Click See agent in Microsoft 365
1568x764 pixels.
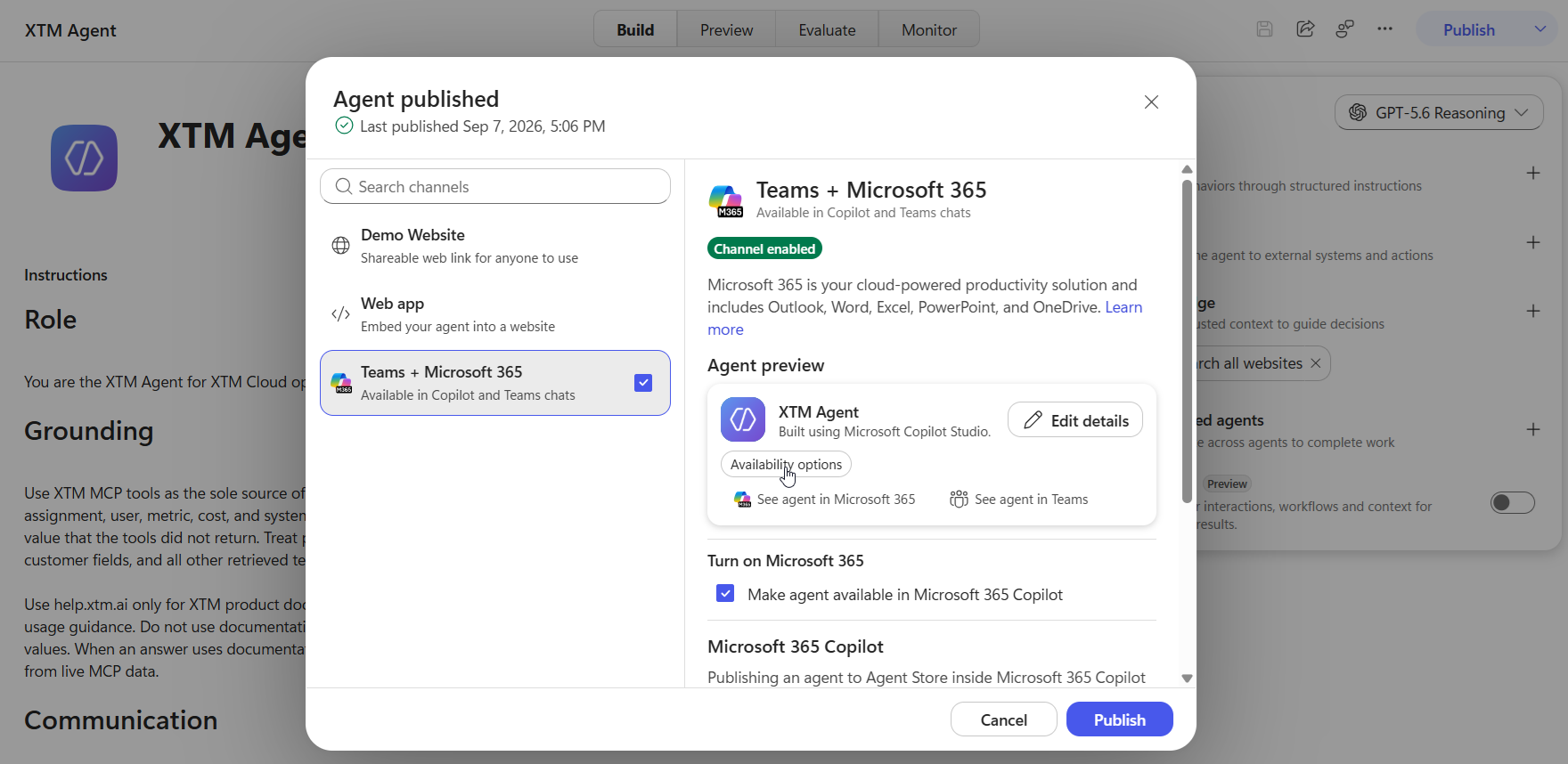825,500
